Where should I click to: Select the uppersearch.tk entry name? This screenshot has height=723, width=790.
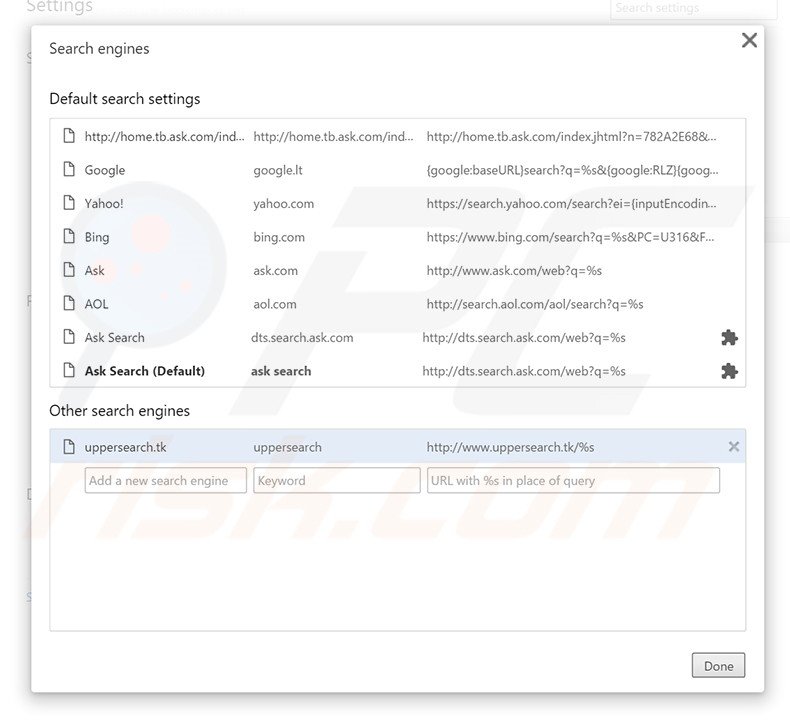[x=125, y=447]
